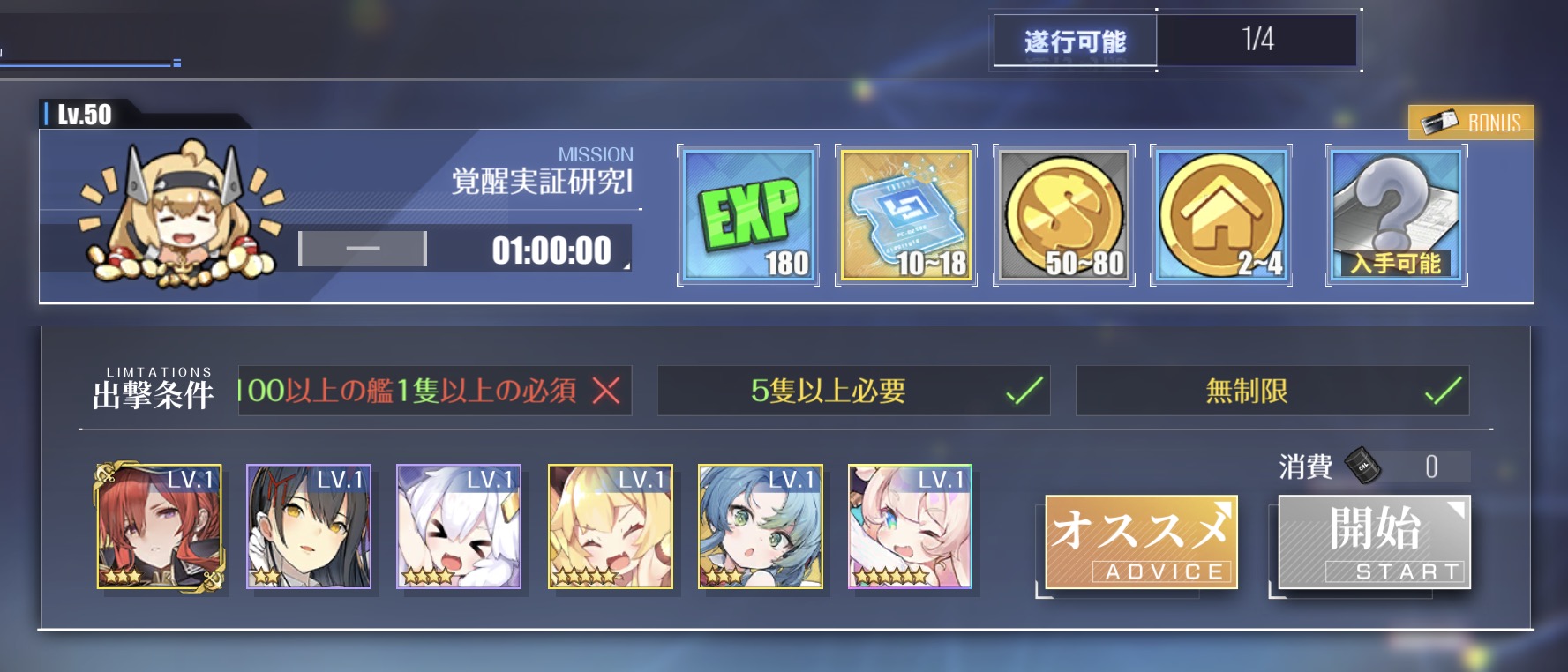1568x672 pixels.
Task: Click the BONUS ticket icon label
Action: (x=1471, y=123)
